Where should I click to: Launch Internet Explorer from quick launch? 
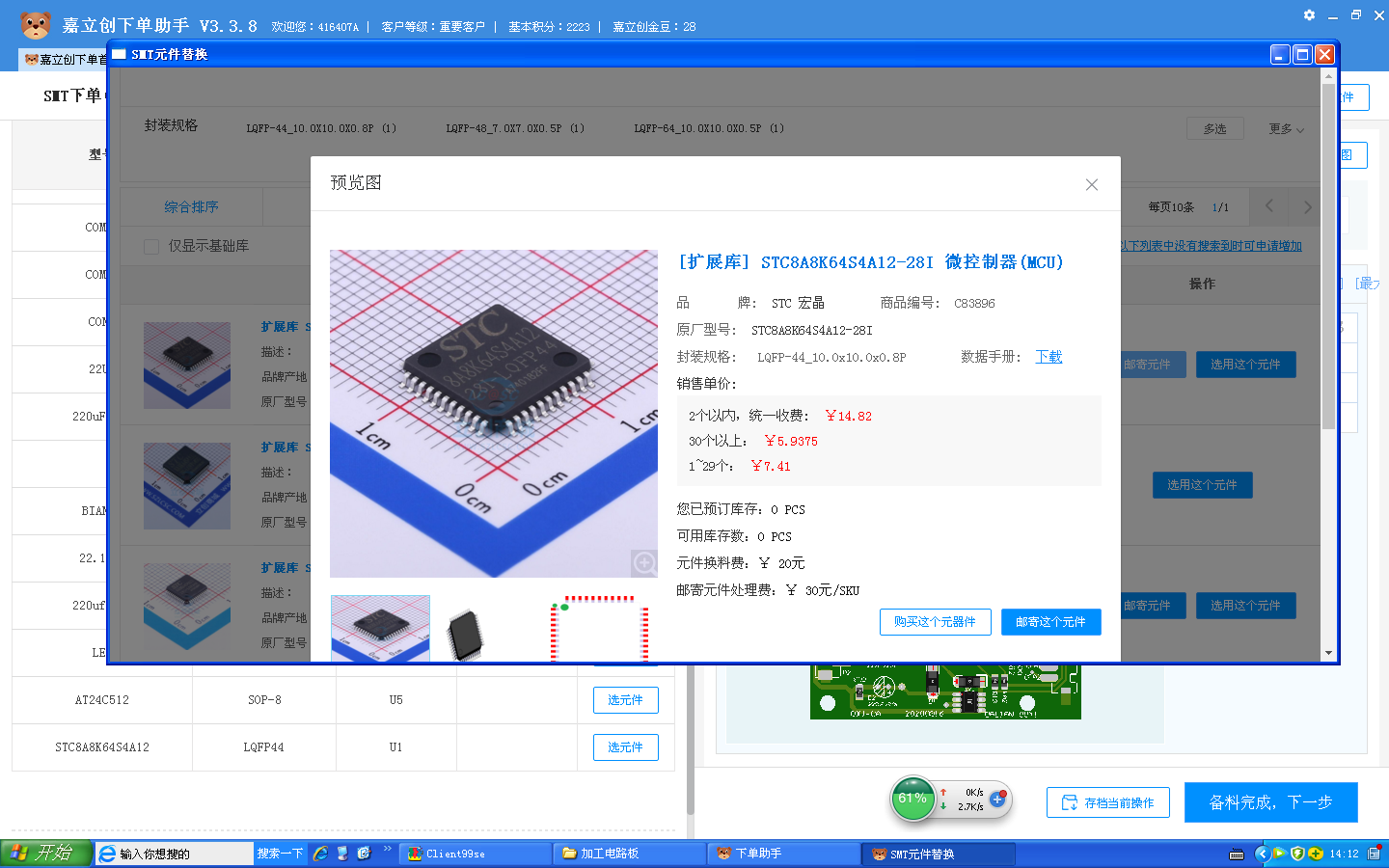(x=320, y=854)
